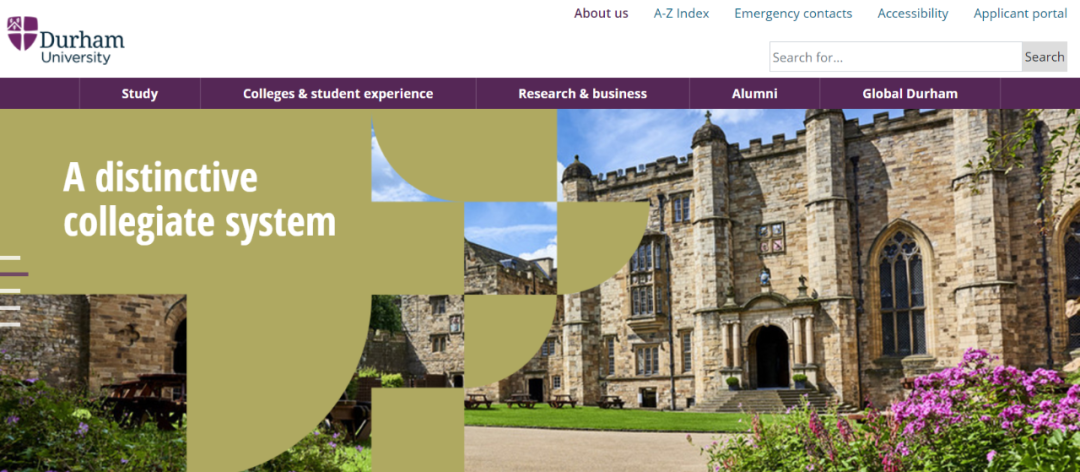Select the third carousel slide indicator bar

click(10, 291)
